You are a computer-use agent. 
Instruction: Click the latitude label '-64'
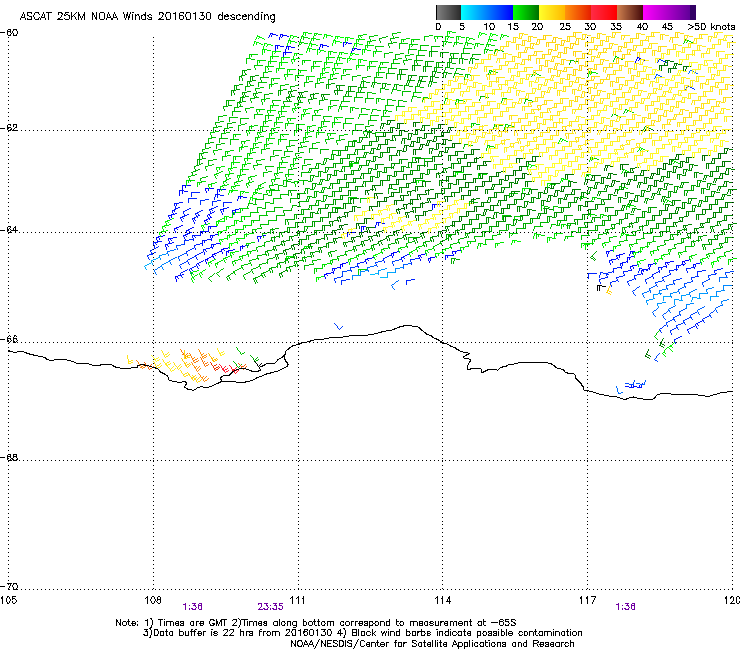(9, 230)
